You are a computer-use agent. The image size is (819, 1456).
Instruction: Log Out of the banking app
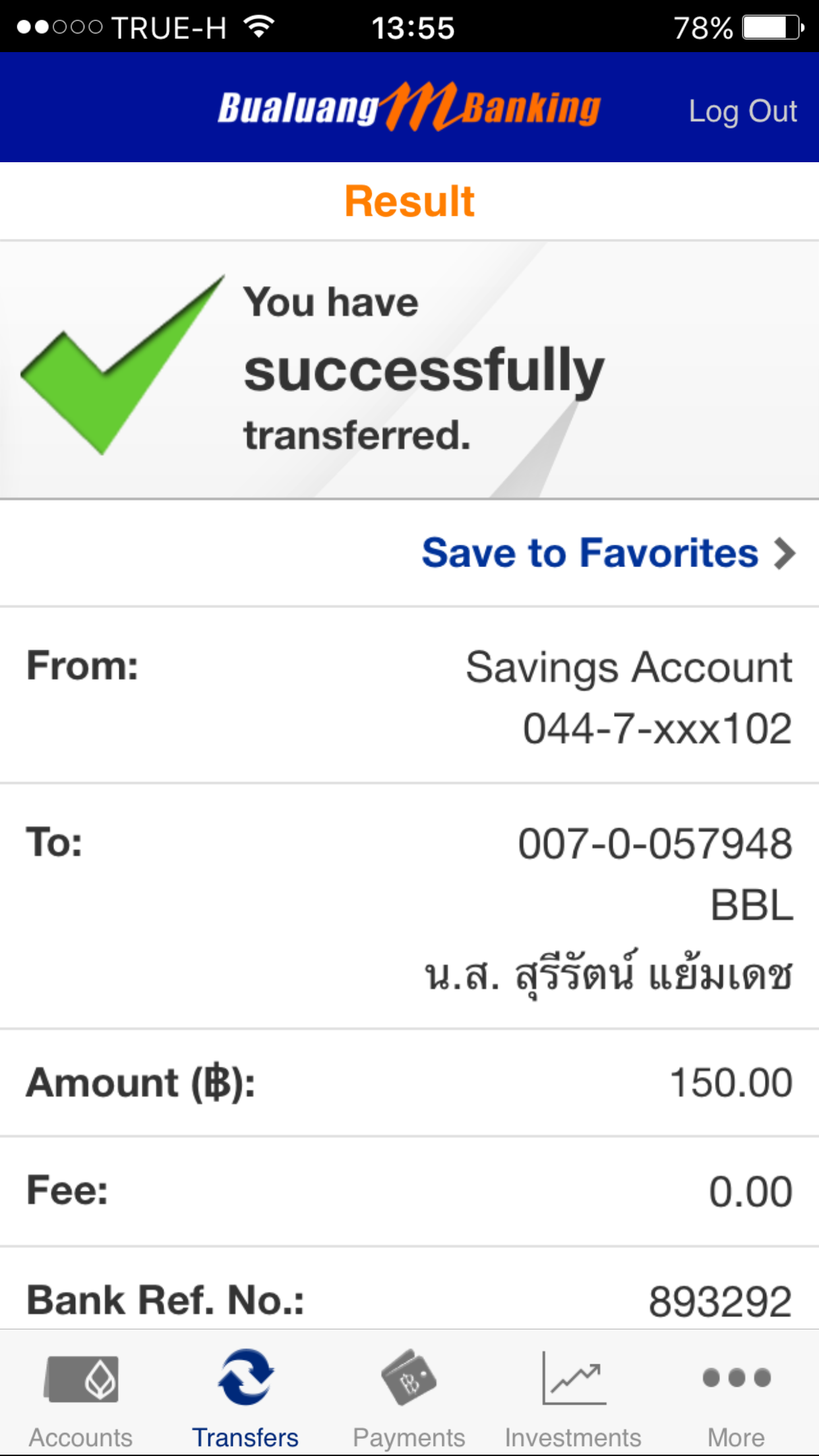pyautogui.click(x=743, y=111)
